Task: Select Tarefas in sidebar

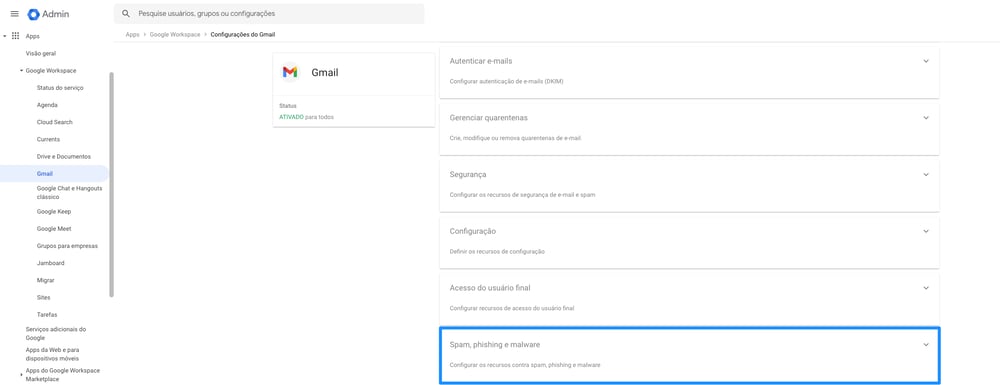Action: pyautogui.click(x=47, y=315)
